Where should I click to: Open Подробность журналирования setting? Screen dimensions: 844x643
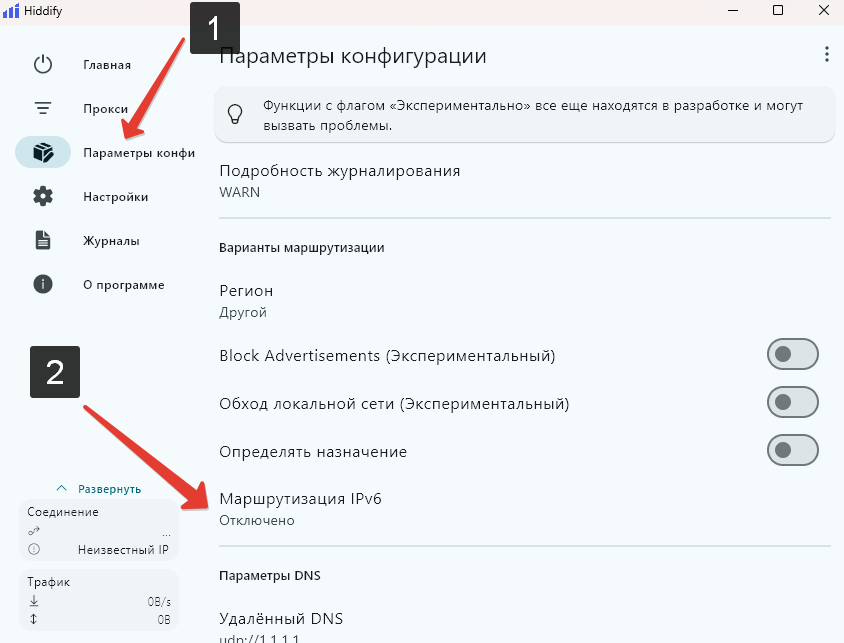coord(525,181)
